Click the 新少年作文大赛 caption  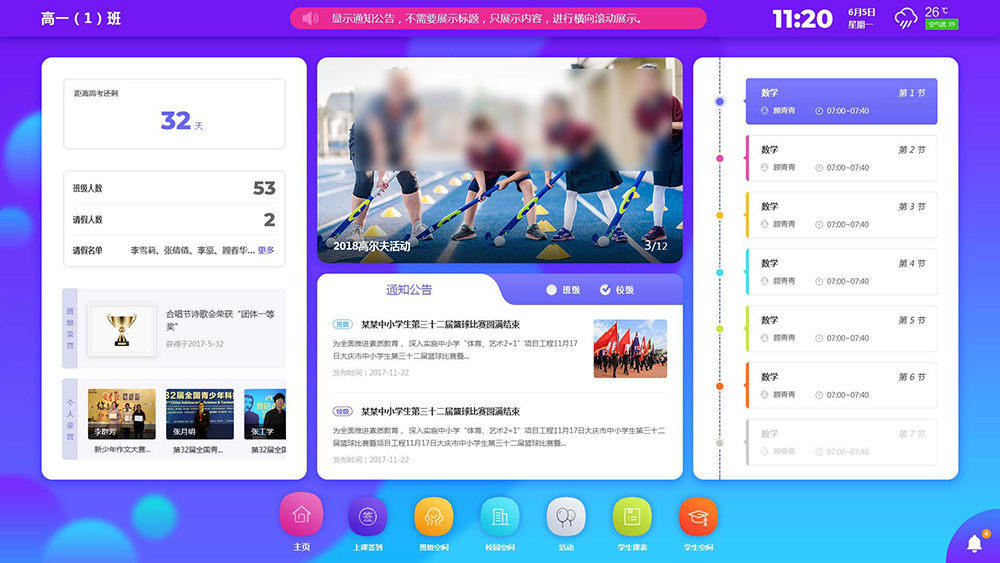point(122,450)
